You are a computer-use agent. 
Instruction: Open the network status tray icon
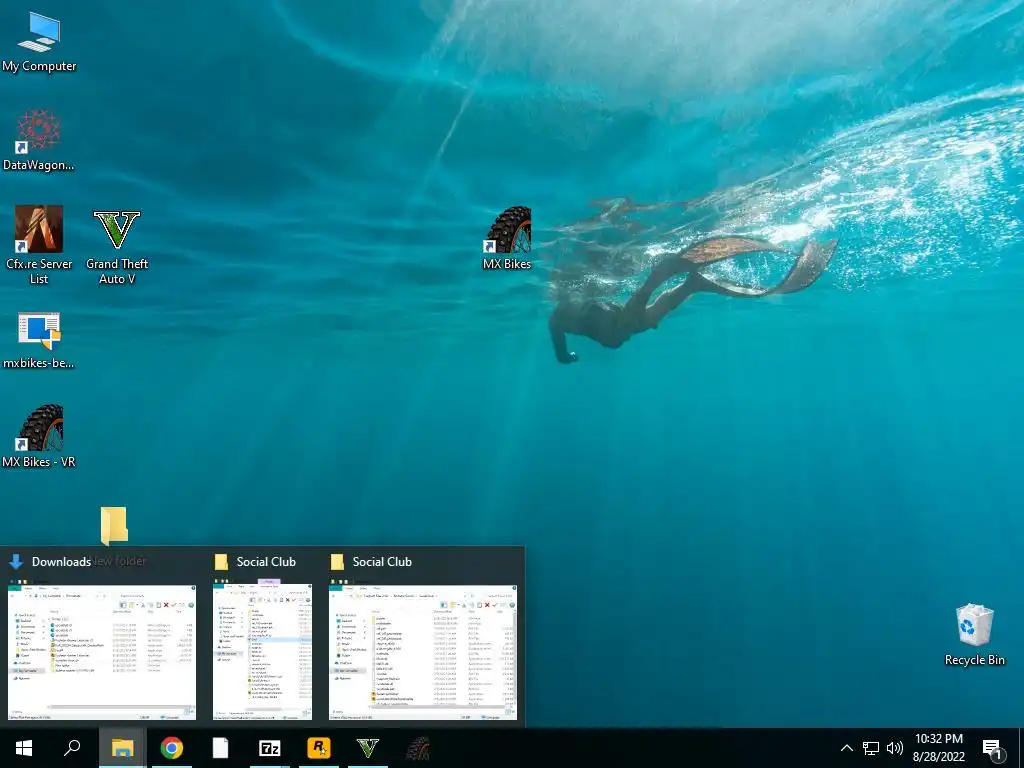[871, 748]
